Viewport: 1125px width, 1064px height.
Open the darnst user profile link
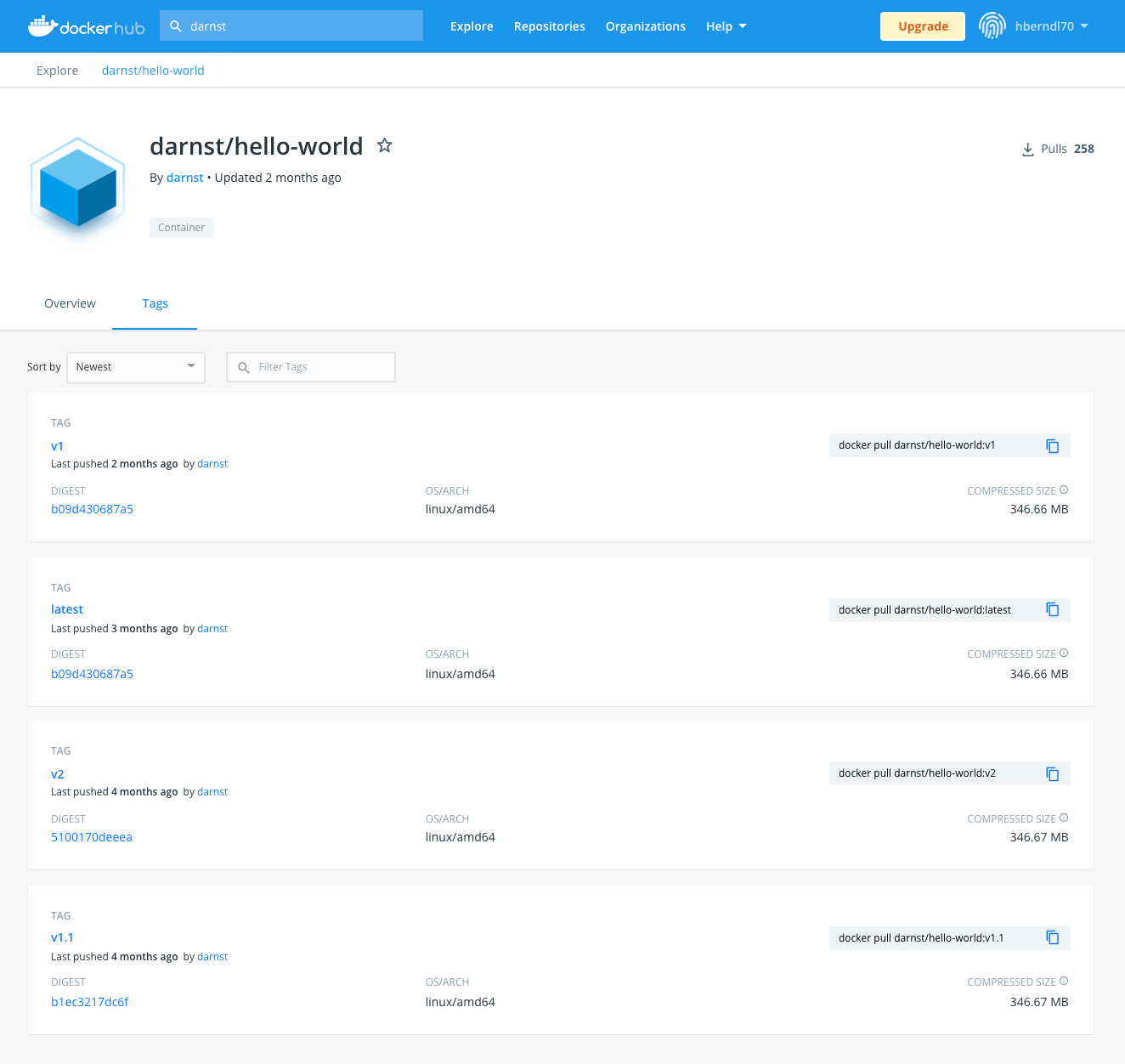(x=184, y=177)
